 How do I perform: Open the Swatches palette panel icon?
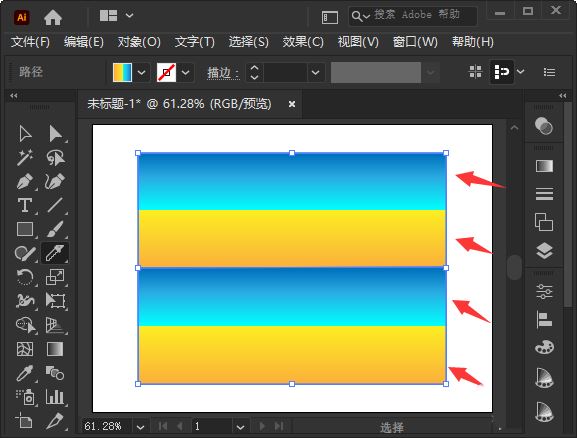click(x=544, y=347)
